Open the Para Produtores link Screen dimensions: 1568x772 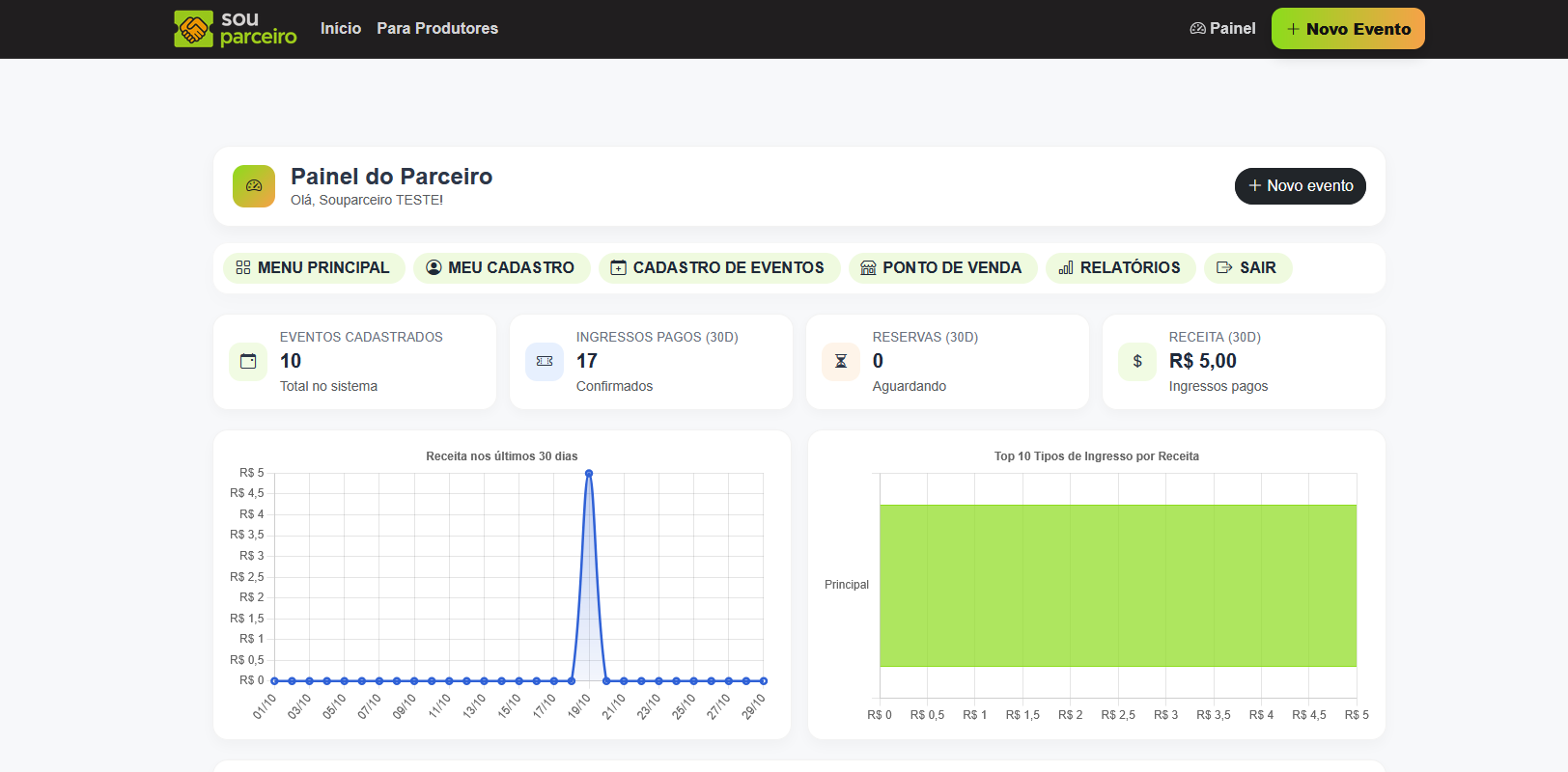[x=437, y=29]
